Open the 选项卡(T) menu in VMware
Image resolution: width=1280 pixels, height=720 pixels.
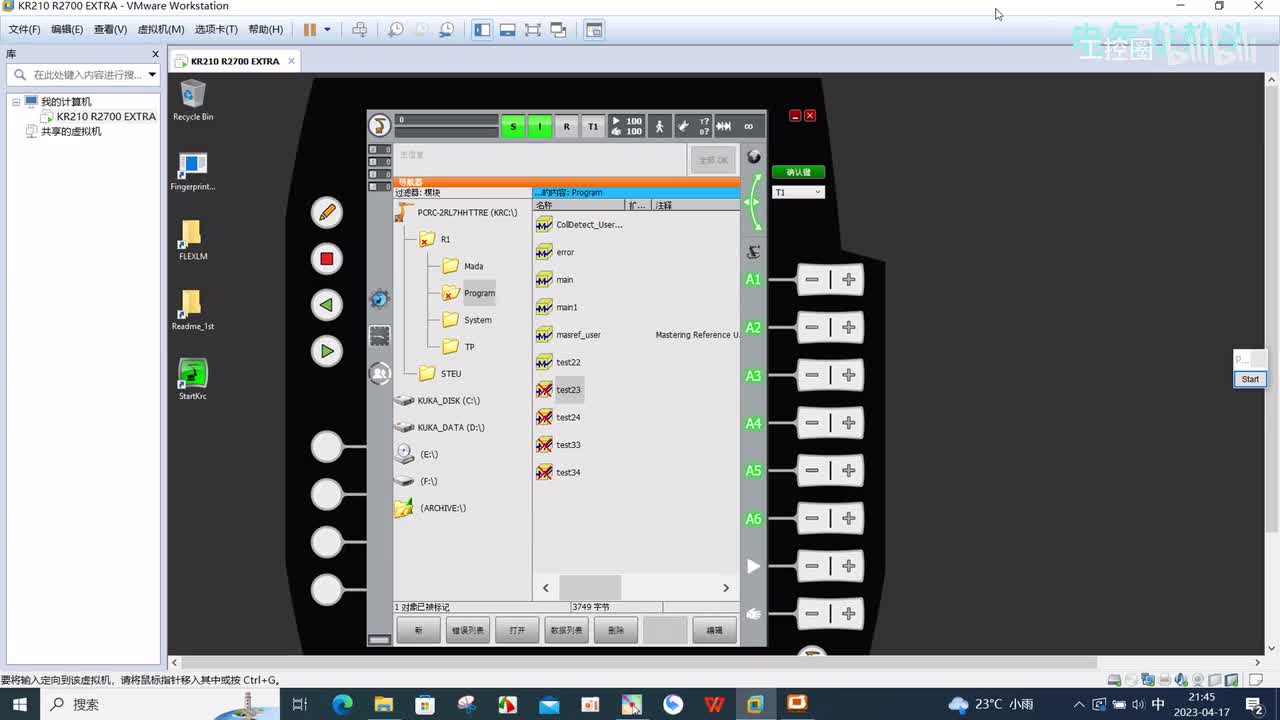[216, 30]
